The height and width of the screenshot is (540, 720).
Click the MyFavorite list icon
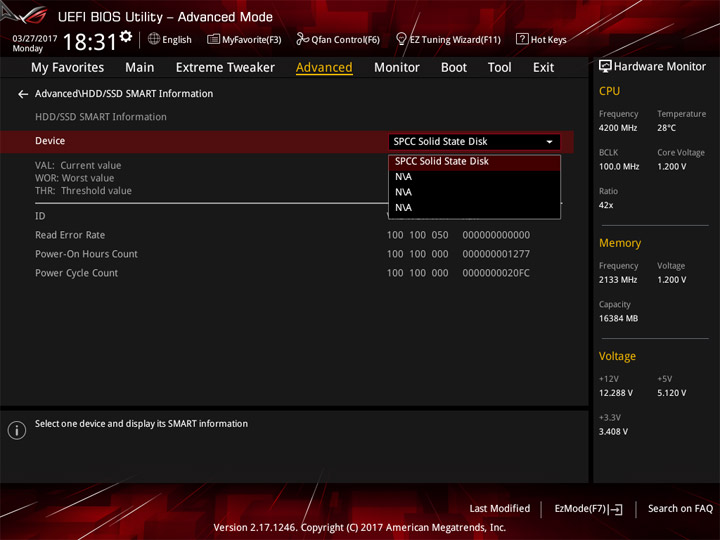click(x=213, y=39)
